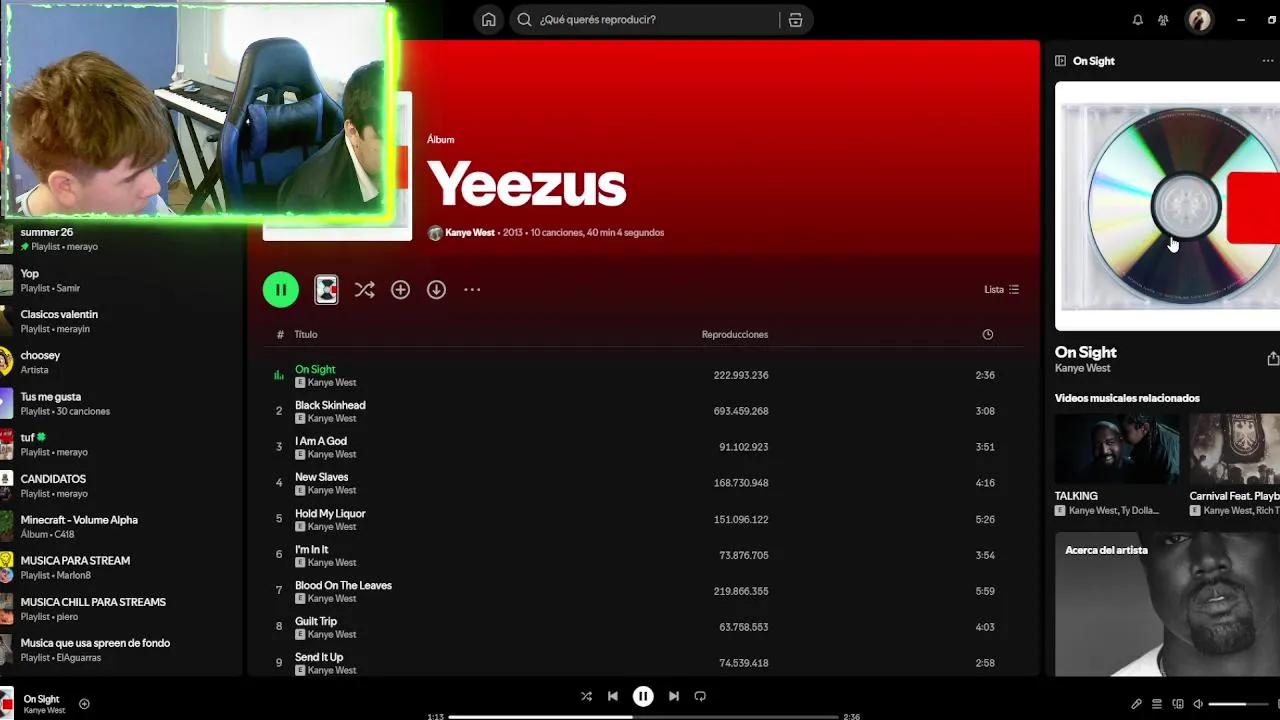This screenshot has height=720, width=1280.
Task: Open Acerca del artista card
Action: tap(1167, 604)
